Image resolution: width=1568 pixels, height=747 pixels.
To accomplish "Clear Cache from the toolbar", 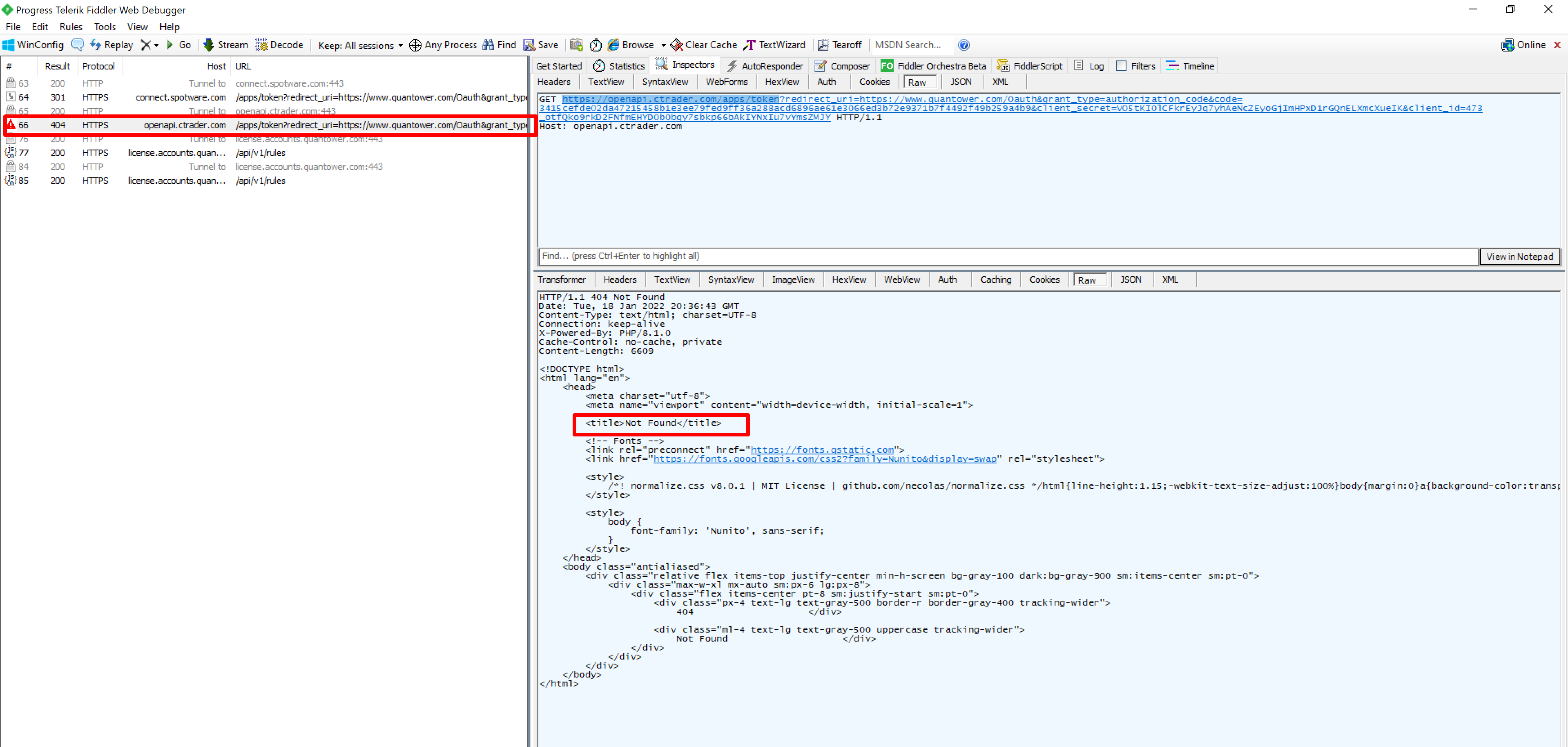I will tap(704, 45).
